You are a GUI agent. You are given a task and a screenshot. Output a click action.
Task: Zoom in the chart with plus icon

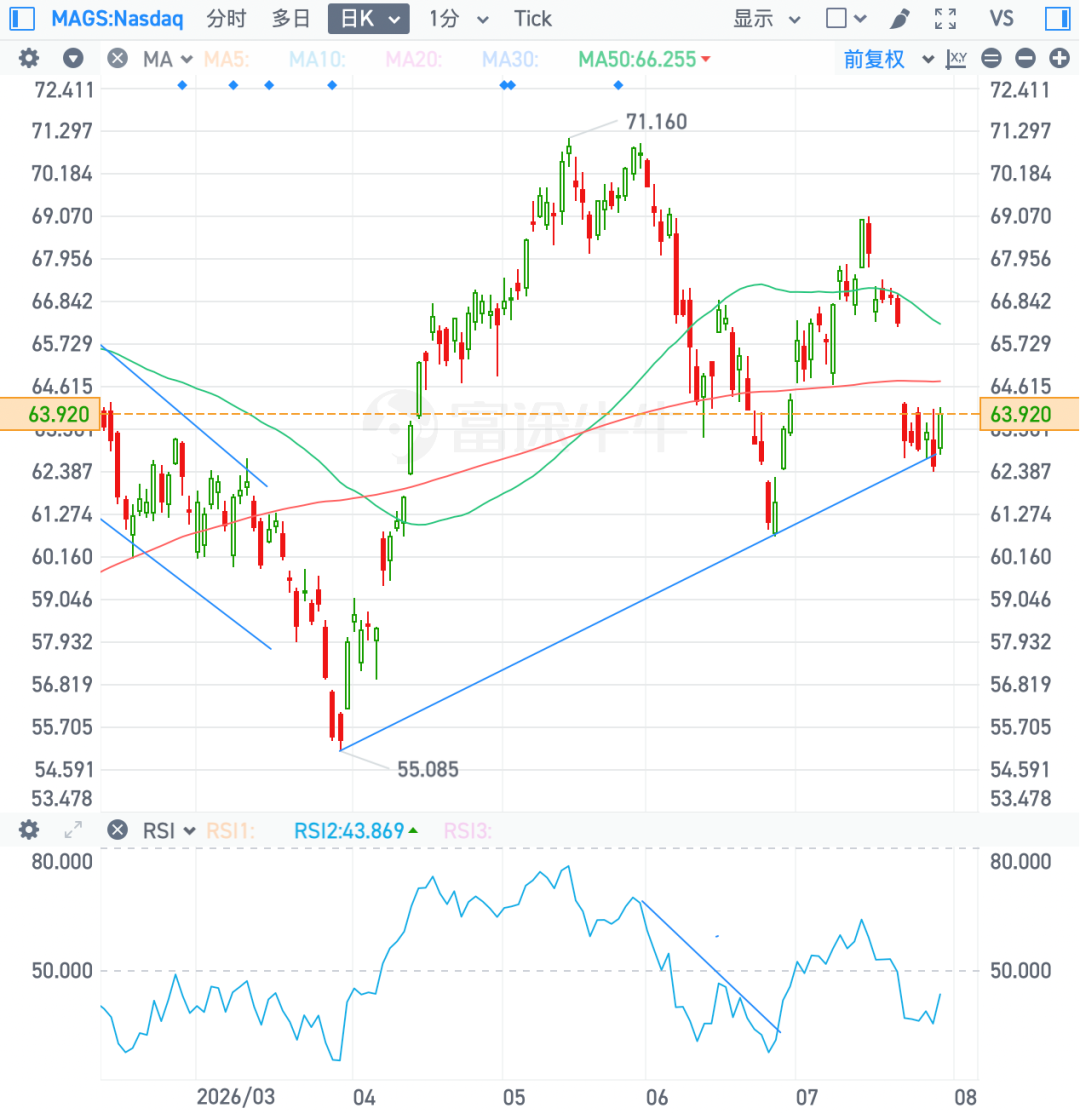tap(1059, 58)
